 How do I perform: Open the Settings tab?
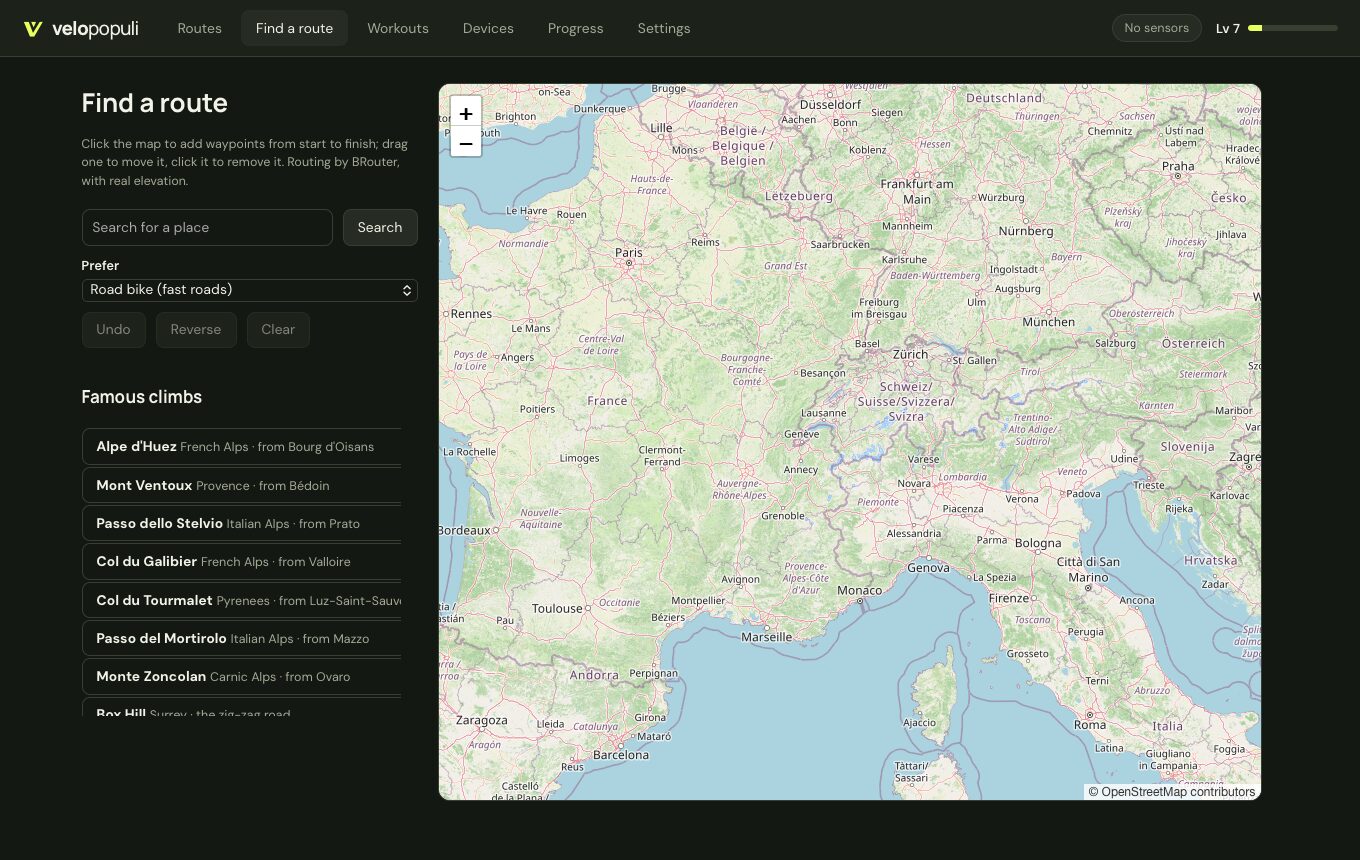pos(664,28)
